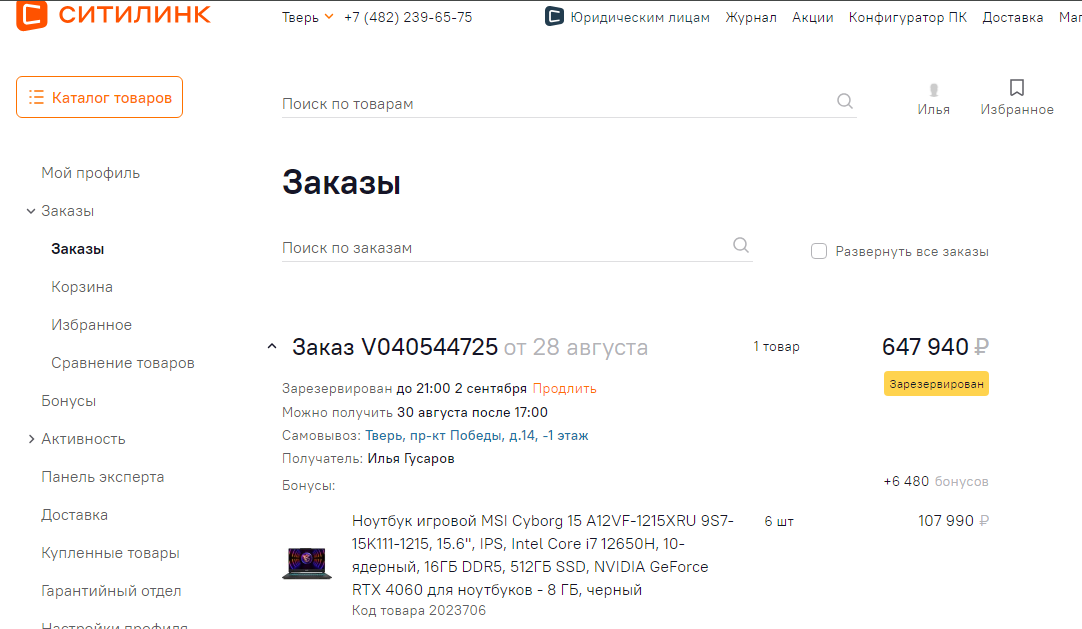
Task: Open Панель эксперта in sidebar
Action: (x=102, y=477)
